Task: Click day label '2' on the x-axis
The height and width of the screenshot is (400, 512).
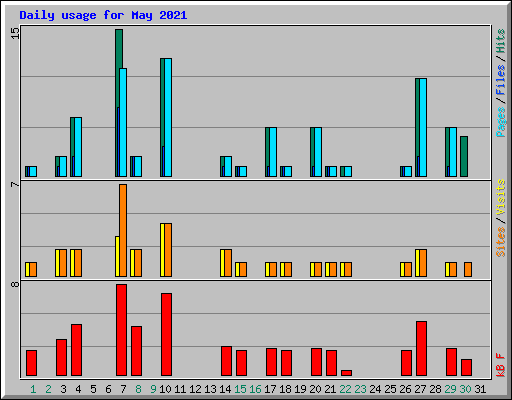Action: point(48,389)
